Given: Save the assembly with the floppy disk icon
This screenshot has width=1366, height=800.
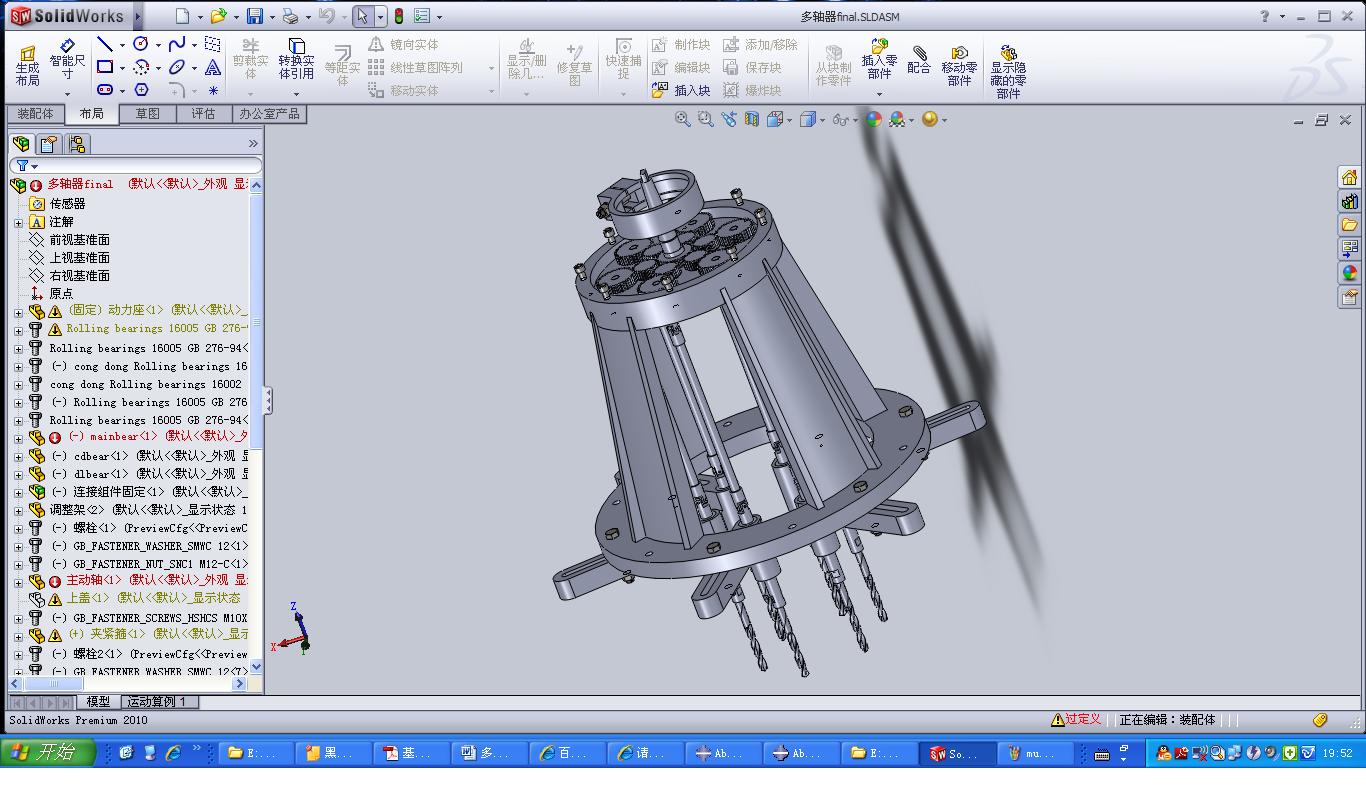Looking at the screenshot, I should tap(255, 16).
